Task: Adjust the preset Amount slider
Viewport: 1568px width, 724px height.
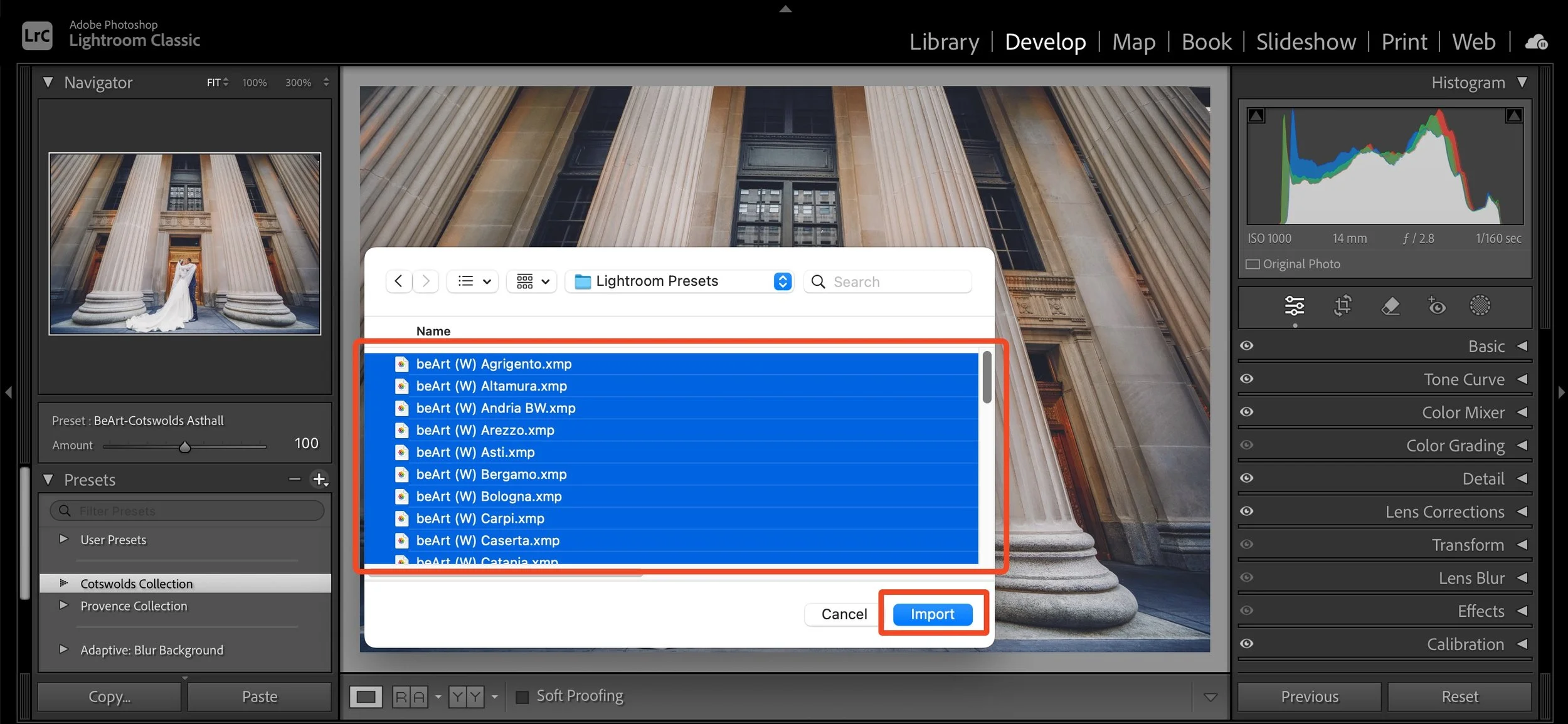Action: [x=185, y=446]
